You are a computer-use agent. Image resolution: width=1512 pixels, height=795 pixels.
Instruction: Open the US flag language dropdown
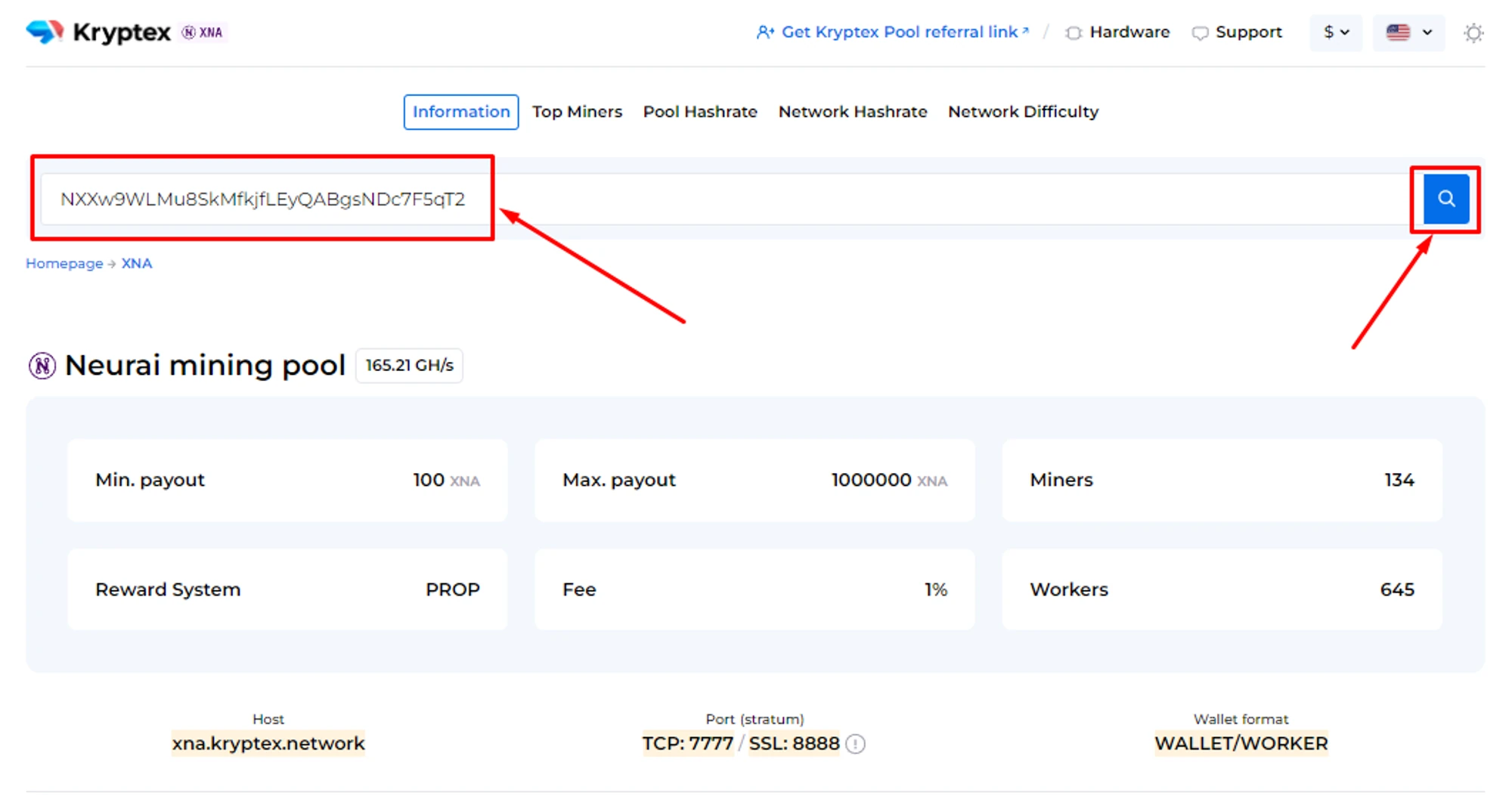(x=1408, y=32)
